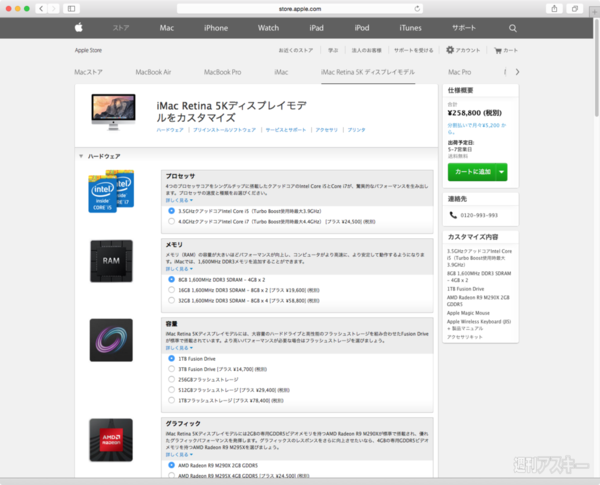This screenshot has width=600, height=485.
Task: Show more product tabs with right chevron
Action: click(x=517, y=72)
